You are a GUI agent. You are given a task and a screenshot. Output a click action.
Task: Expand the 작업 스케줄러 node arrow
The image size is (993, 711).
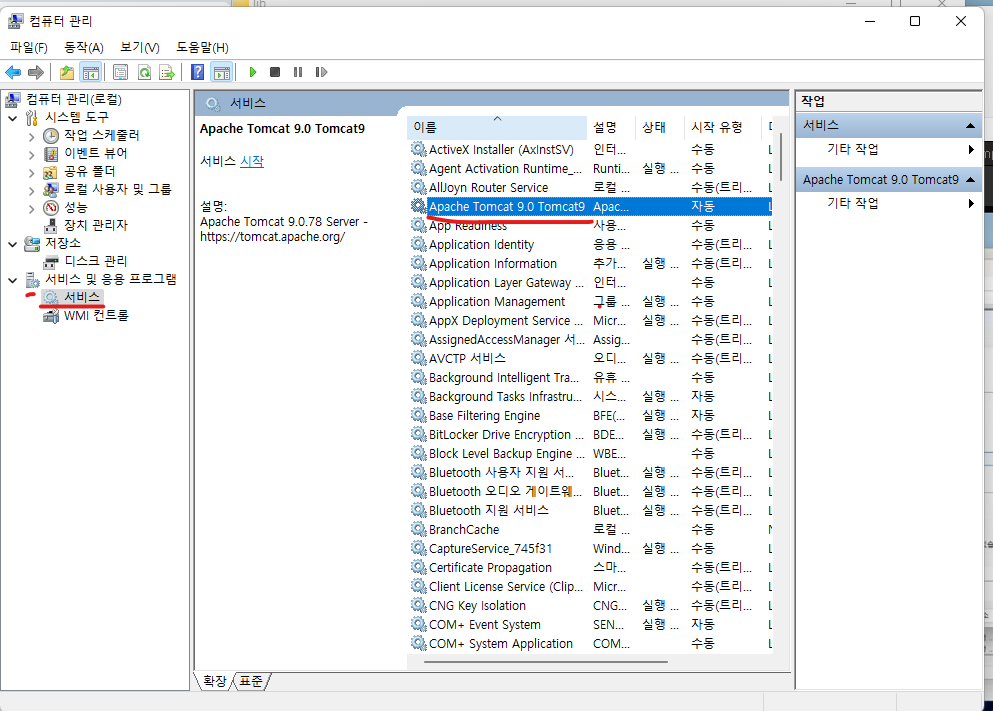pyautogui.click(x=32, y=135)
